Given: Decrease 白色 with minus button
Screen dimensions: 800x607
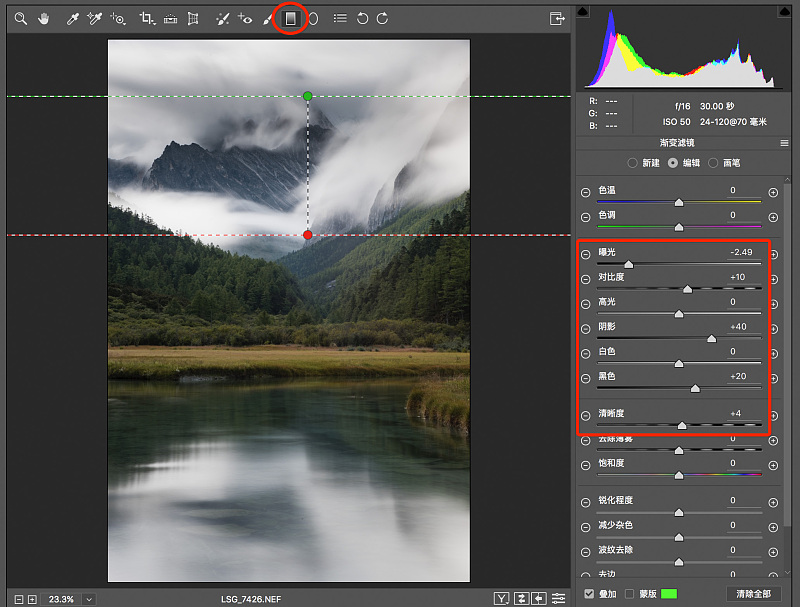Looking at the screenshot, I should [x=586, y=354].
